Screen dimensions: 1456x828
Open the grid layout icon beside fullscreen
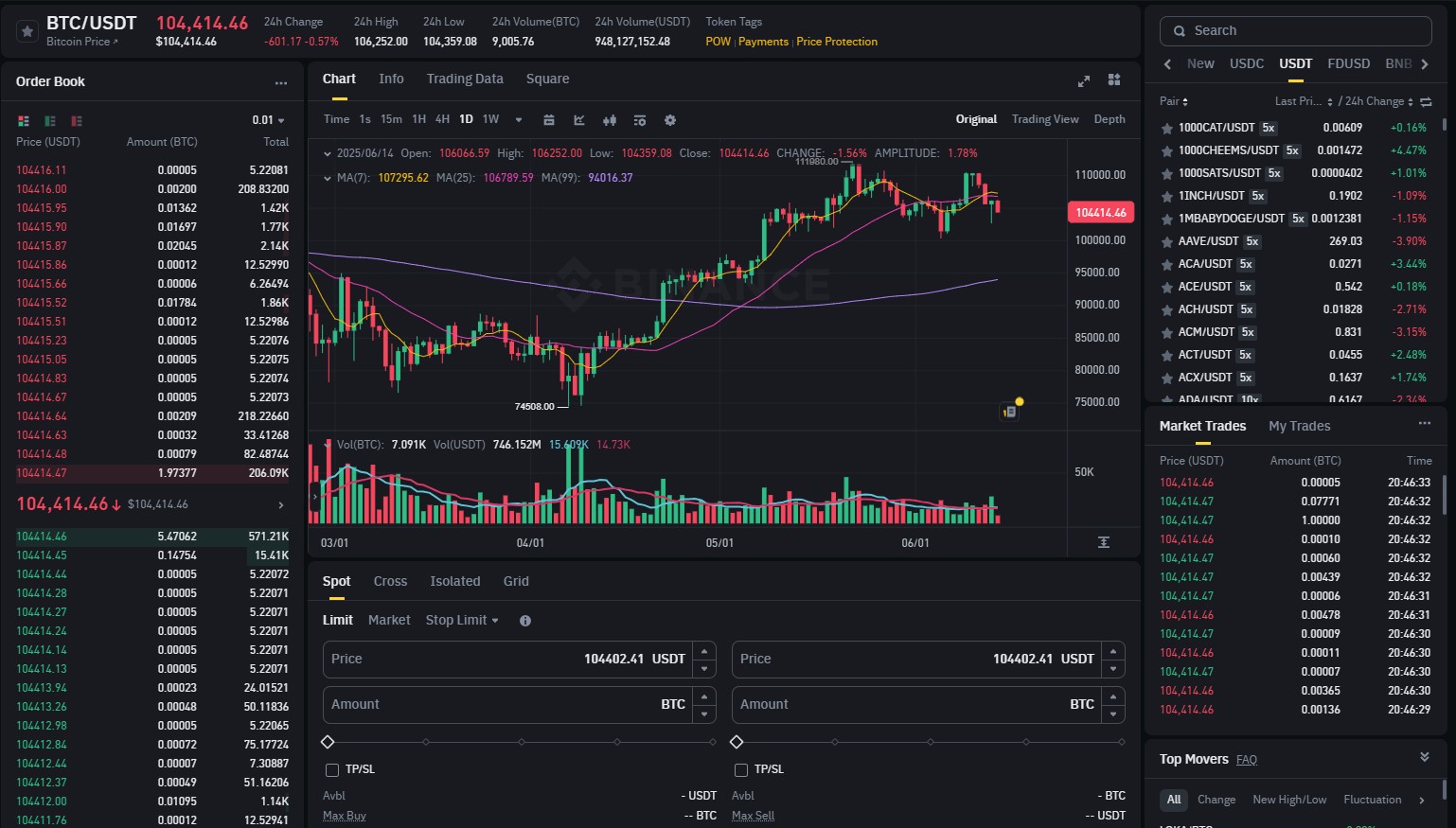(x=1114, y=81)
